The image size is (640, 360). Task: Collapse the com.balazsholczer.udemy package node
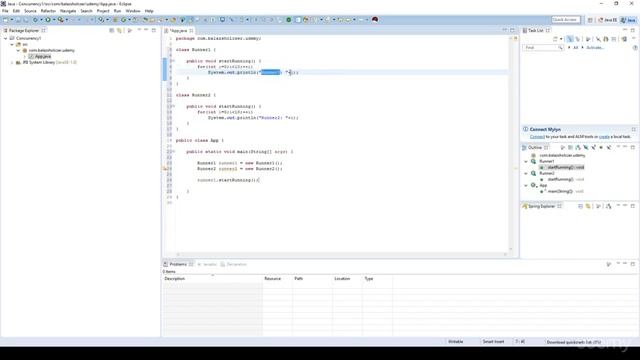point(18,50)
